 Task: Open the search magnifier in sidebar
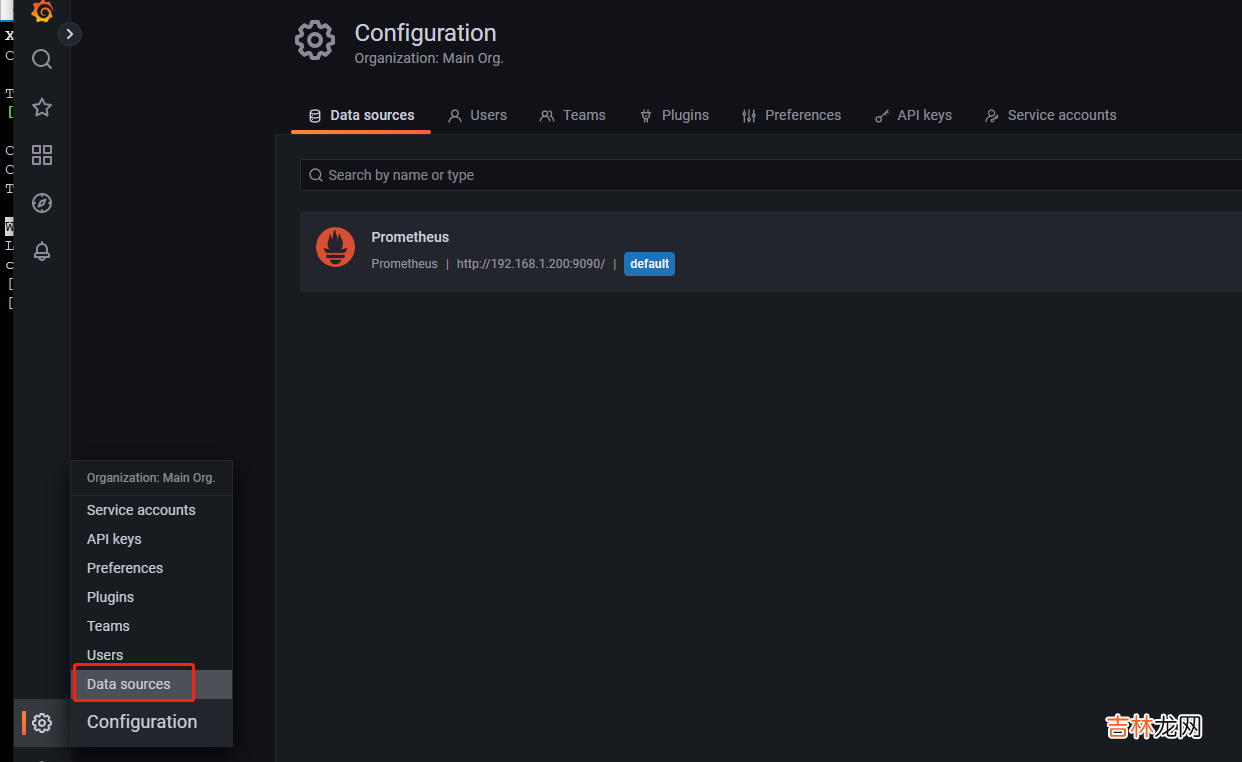(42, 59)
